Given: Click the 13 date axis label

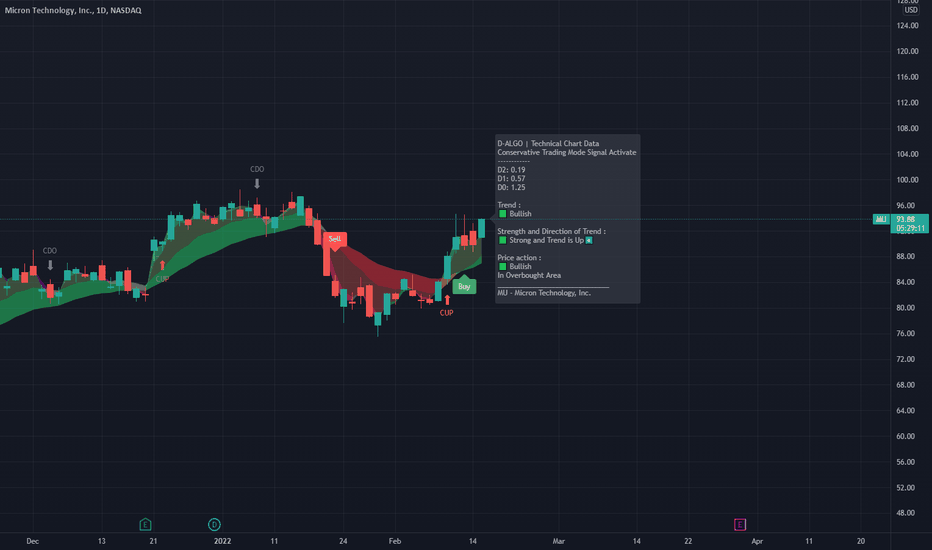Looking at the screenshot, I should tap(102, 541).
